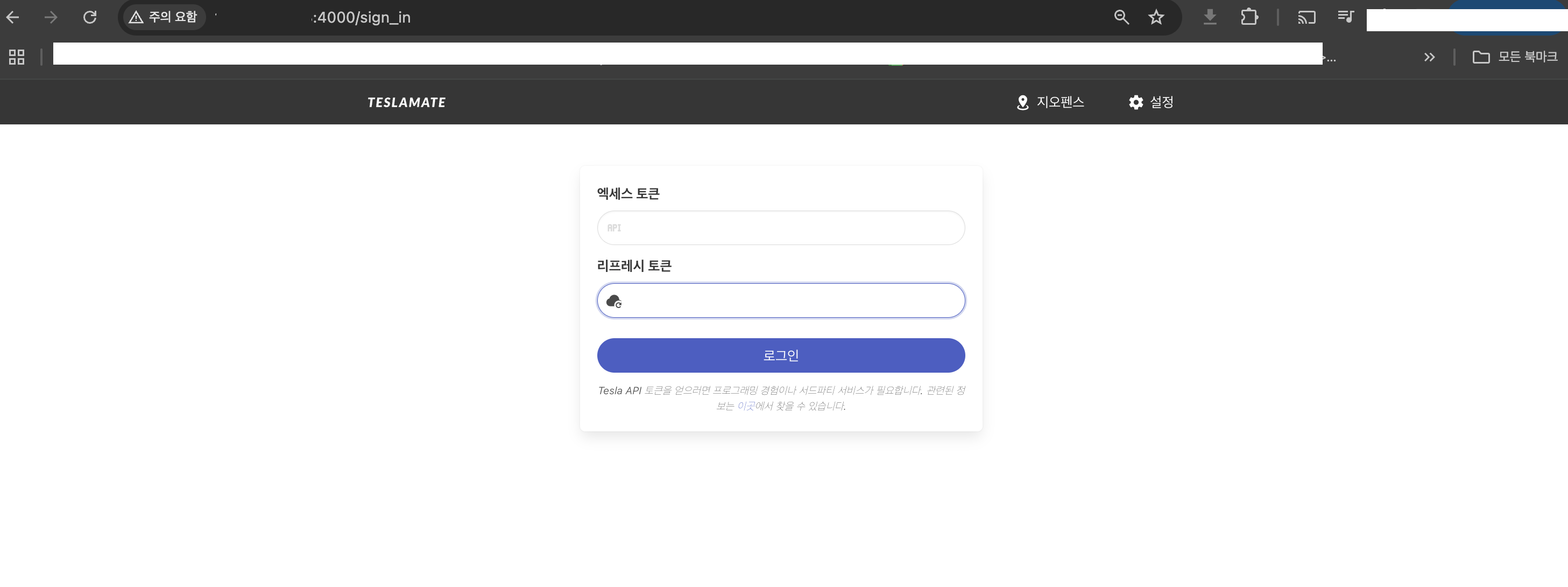Viewport: 1568px width, 587px height.
Task: Reload the page with refresh icon
Action: pos(90,17)
